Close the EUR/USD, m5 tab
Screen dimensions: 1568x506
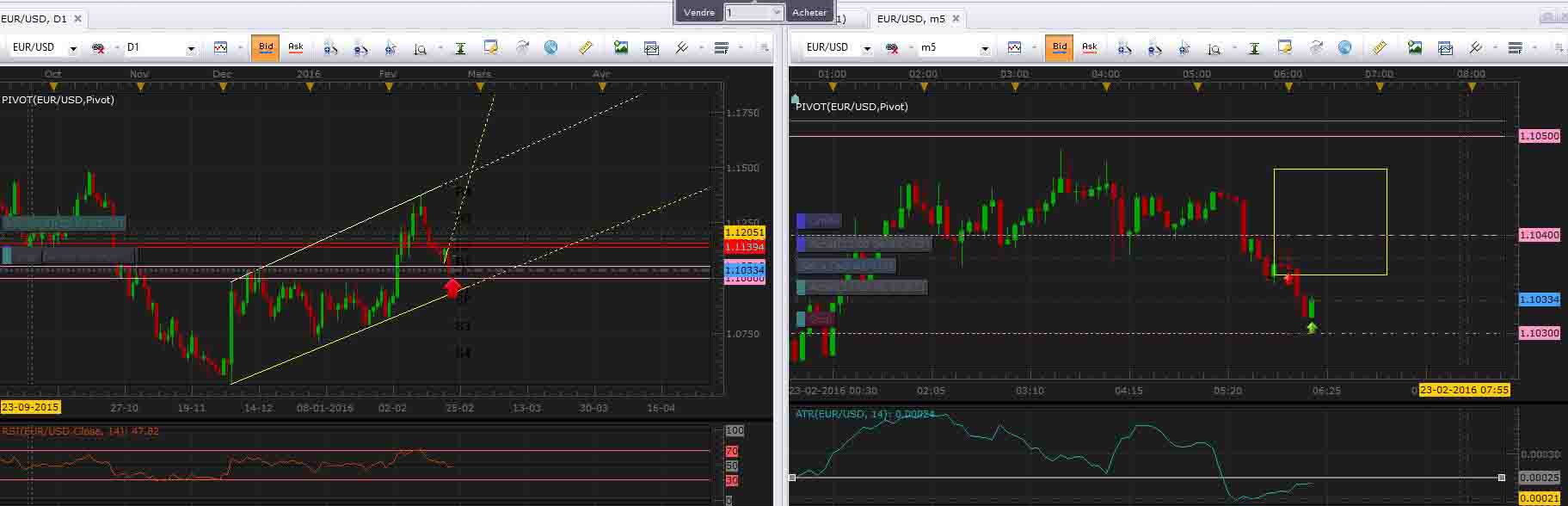[956, 18]
